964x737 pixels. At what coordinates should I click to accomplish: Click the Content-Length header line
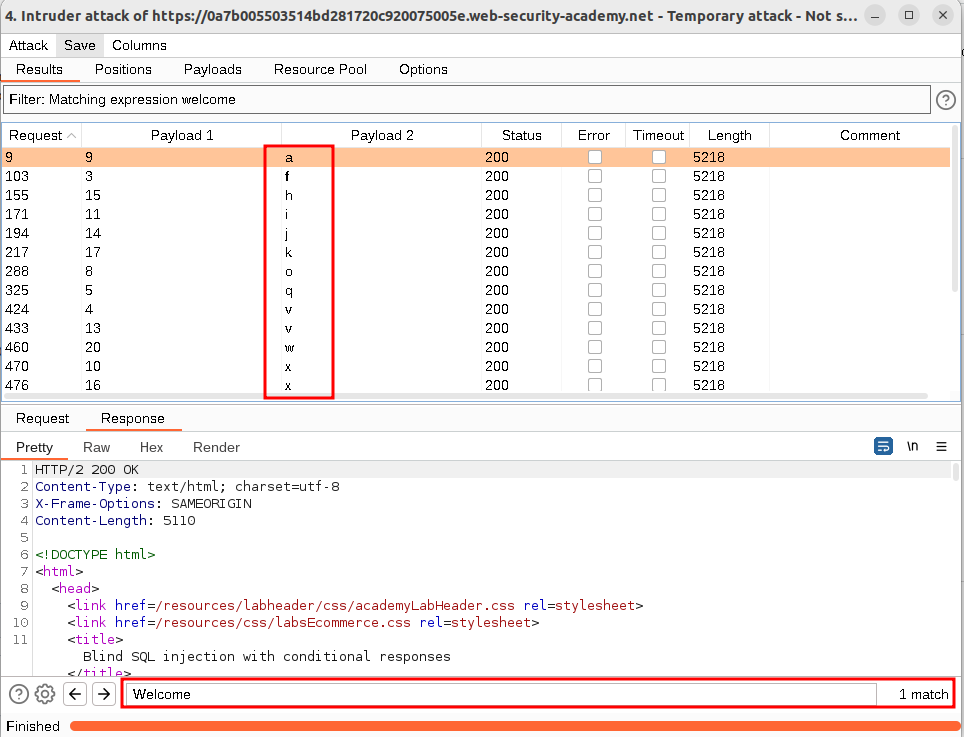[x=115, y=521]
